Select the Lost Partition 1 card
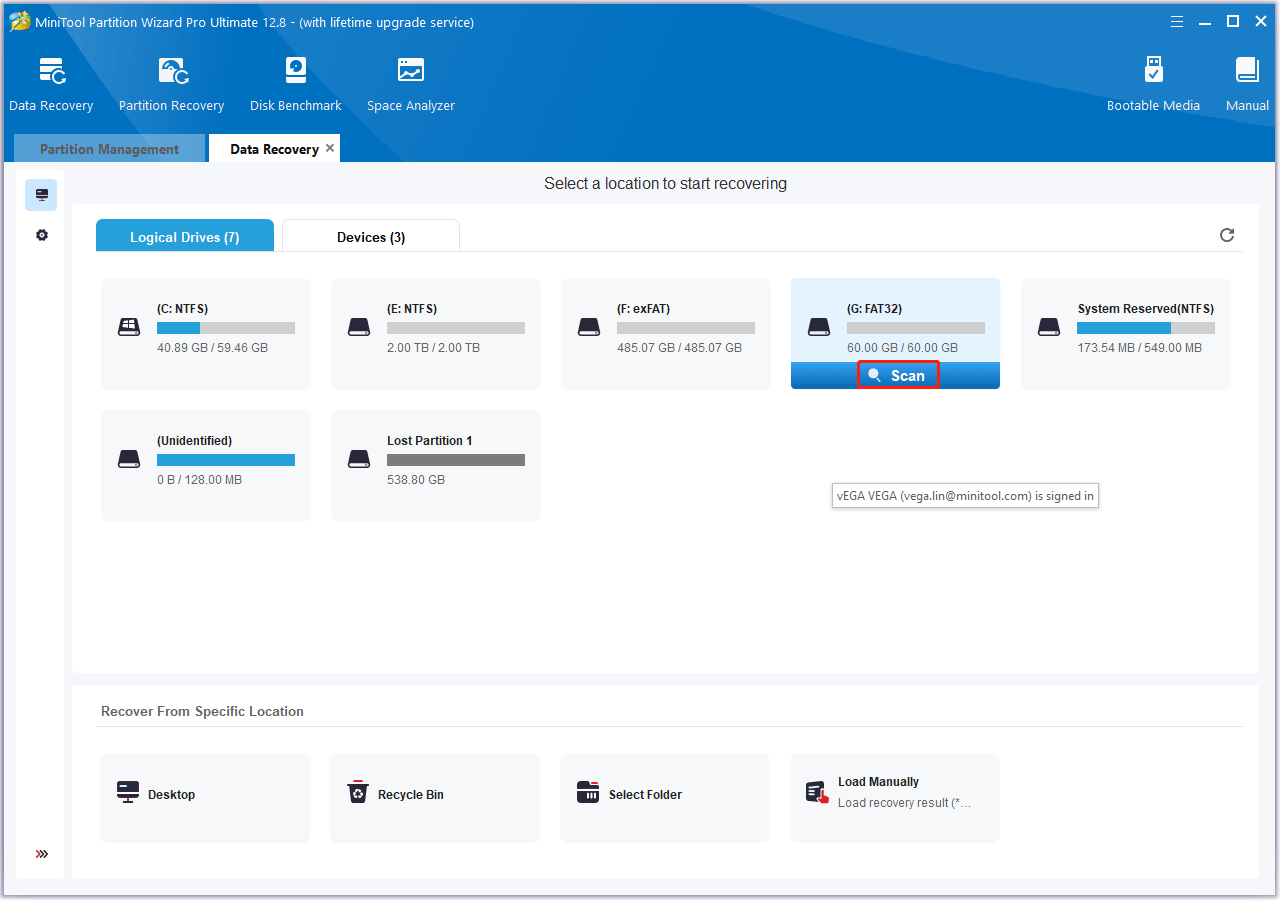1281x902 pixels. pyautogui.click(x=436, y=466)
